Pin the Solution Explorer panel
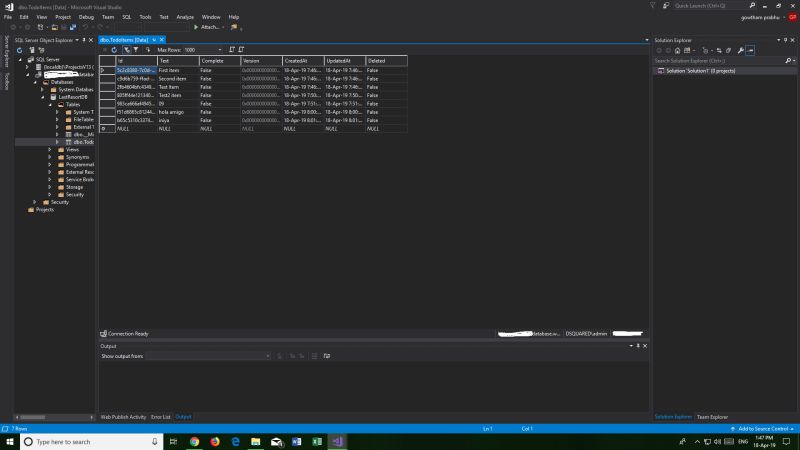The width and height of the screenshot is (800, 450). pyautogui.click(x=785, y=40)
